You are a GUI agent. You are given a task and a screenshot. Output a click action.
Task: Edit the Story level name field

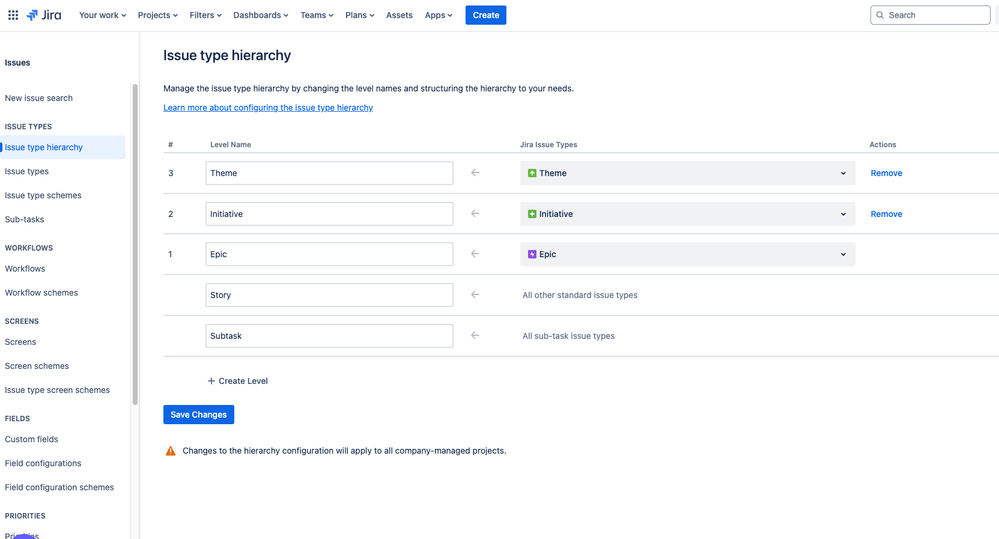coord(329,294)
